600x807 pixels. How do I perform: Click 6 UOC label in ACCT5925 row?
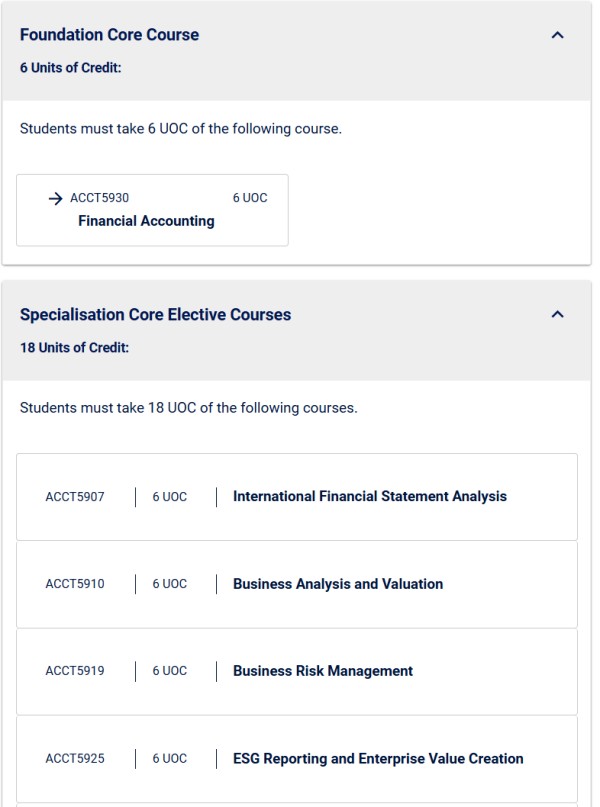[169, 758]
